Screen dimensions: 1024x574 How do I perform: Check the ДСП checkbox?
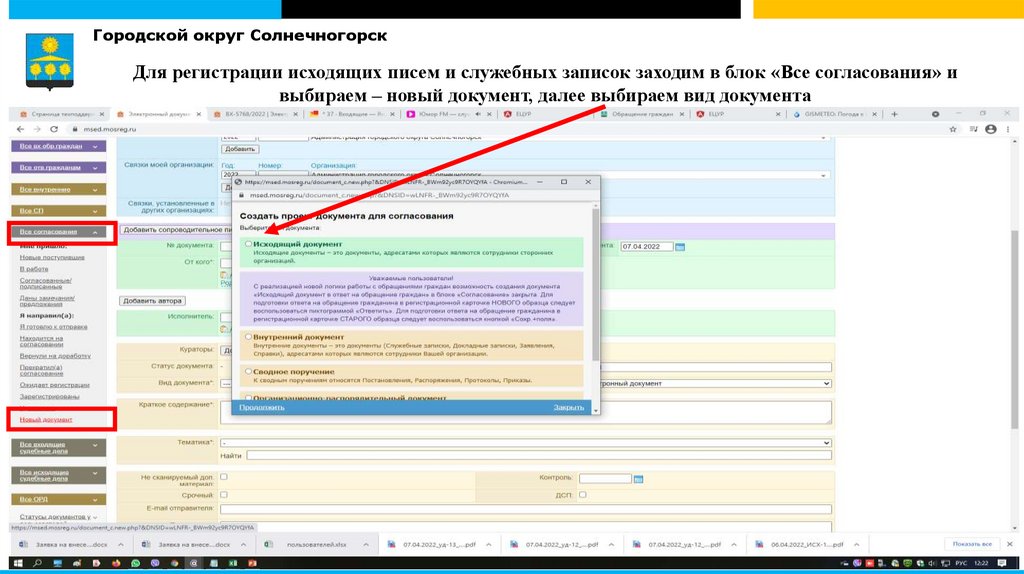583,494
